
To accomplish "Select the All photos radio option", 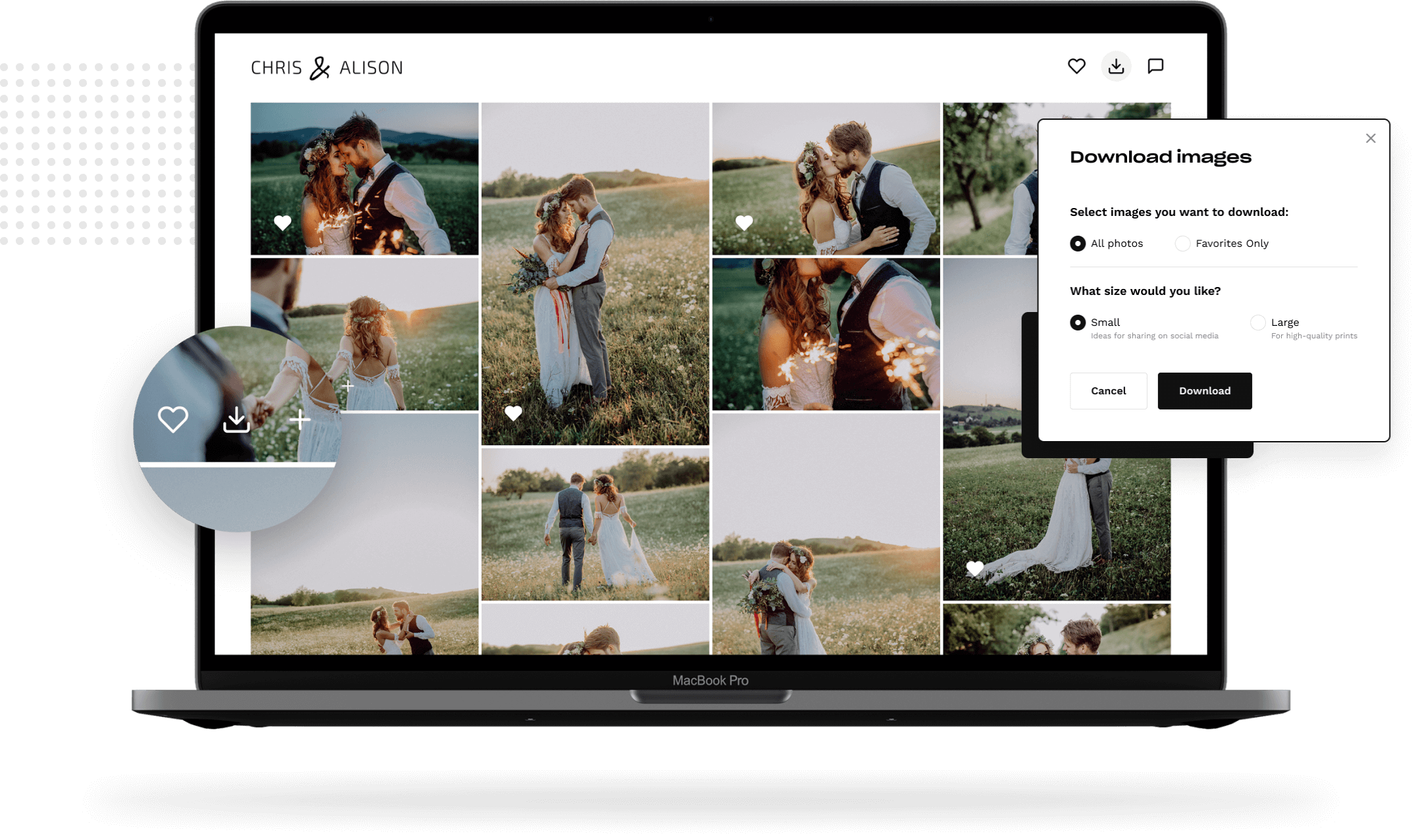I will click(1078, 244).
